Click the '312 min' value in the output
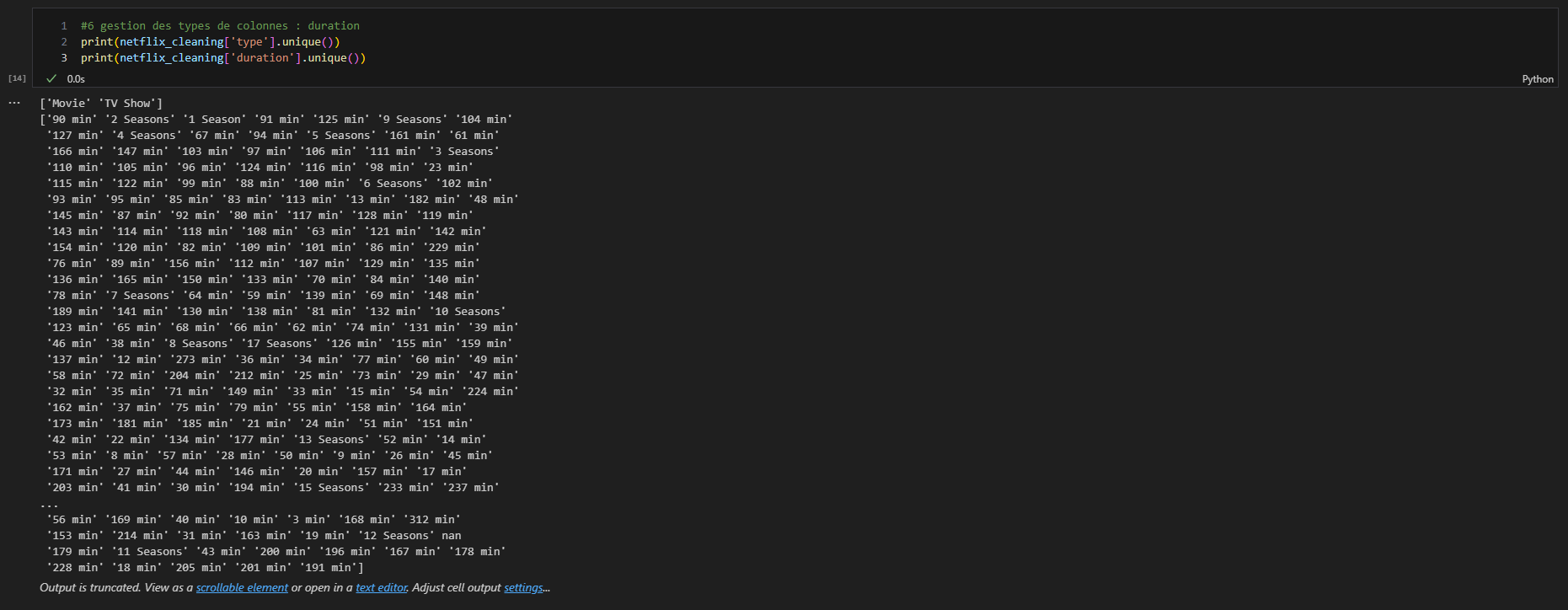 click(432, 520)
